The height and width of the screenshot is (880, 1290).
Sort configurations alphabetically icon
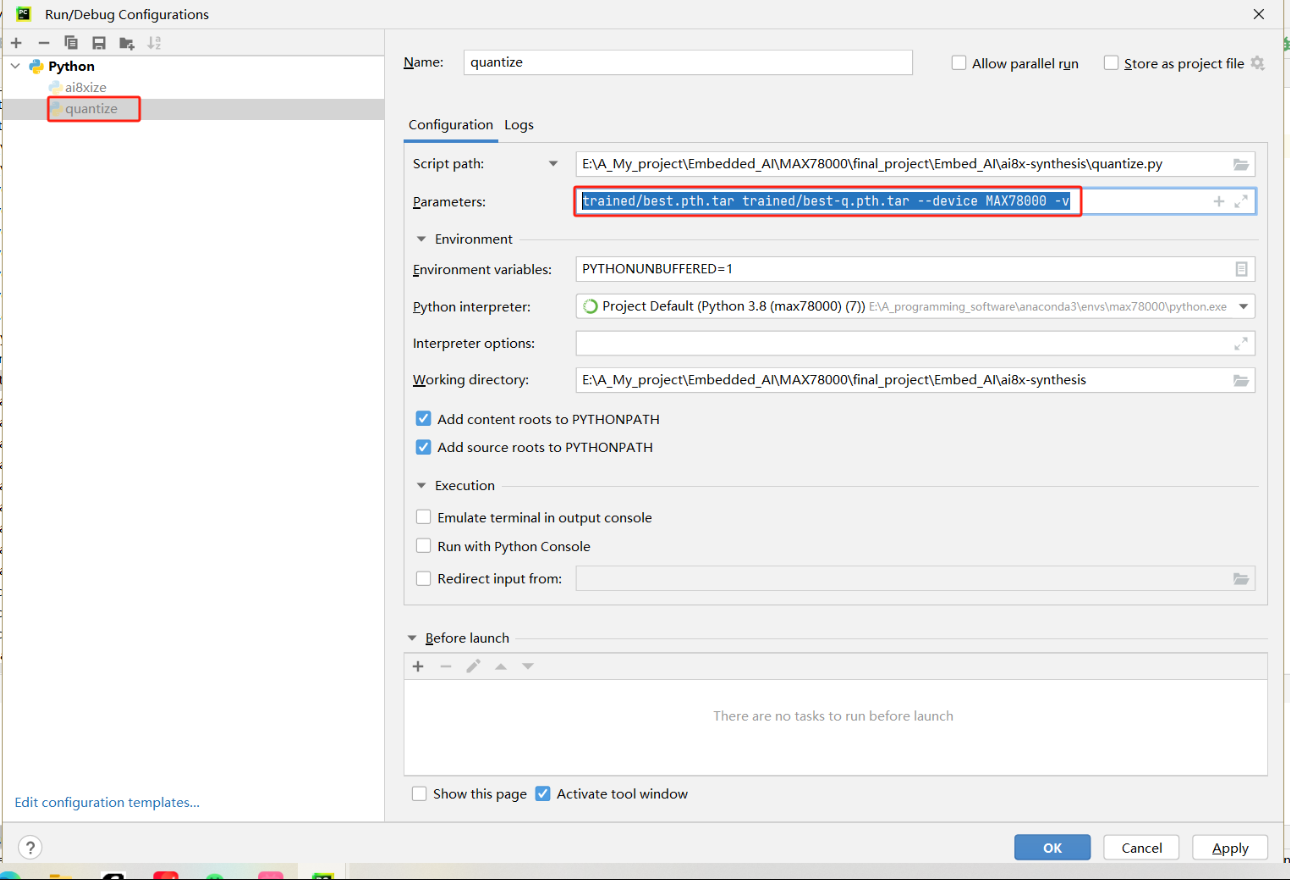coord(154,43)
